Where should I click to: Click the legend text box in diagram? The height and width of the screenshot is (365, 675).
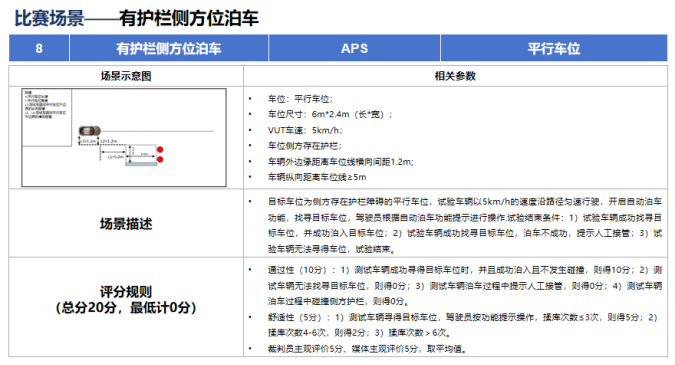[x=46, y=118]
